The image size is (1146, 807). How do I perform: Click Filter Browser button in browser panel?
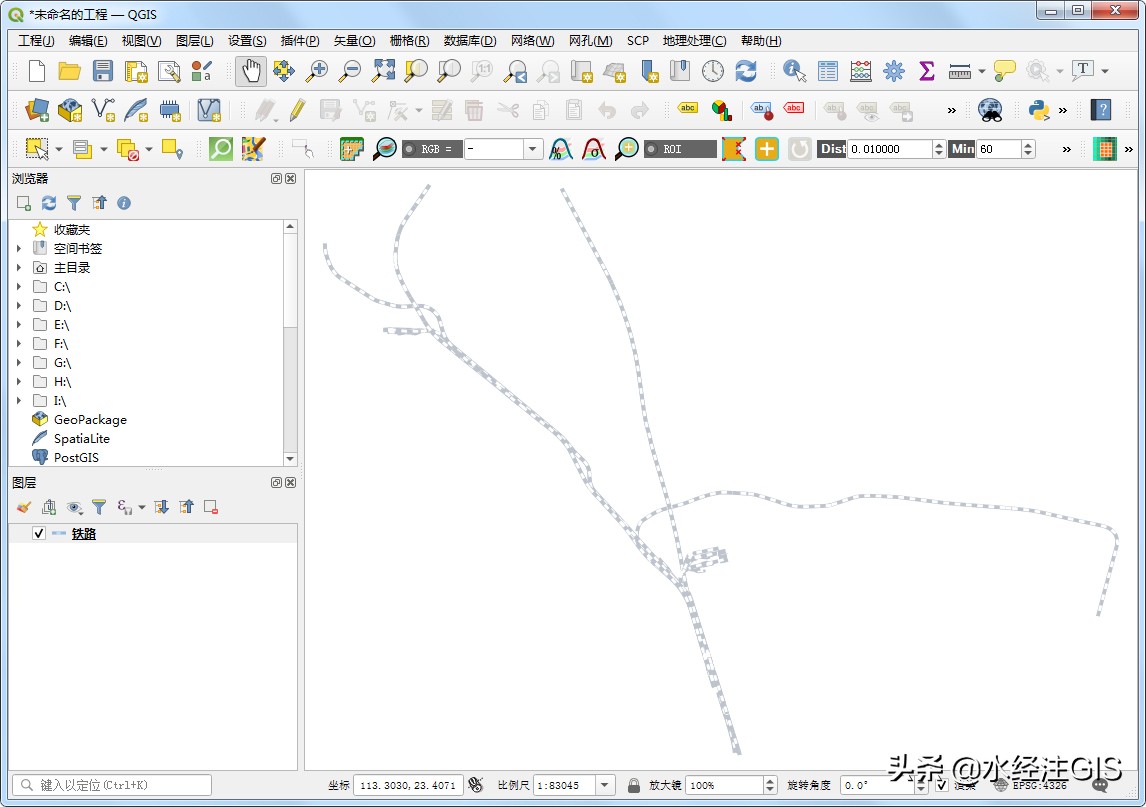[72, 203]
